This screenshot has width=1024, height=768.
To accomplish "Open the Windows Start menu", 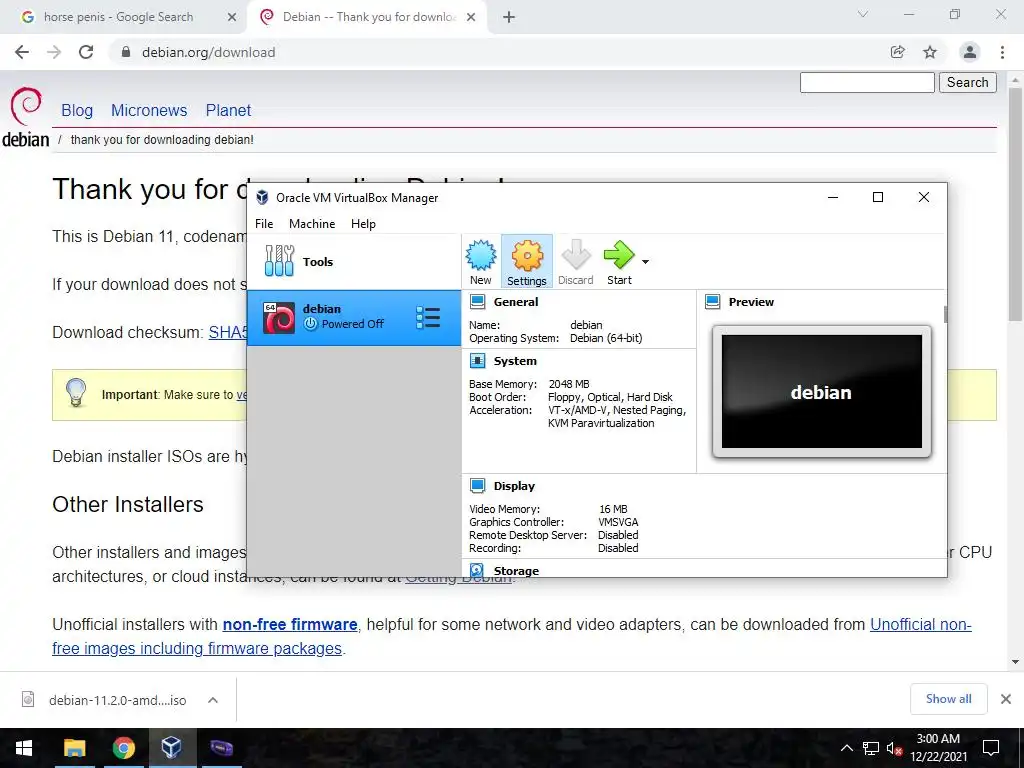I will click(x=24, y=748).
